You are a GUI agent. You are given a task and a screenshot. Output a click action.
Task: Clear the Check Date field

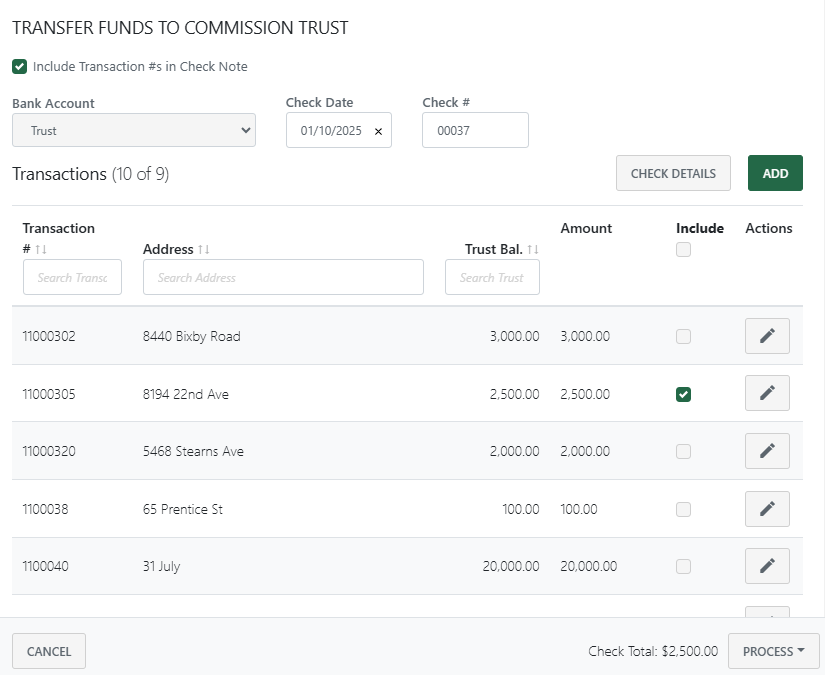[378, 130]
